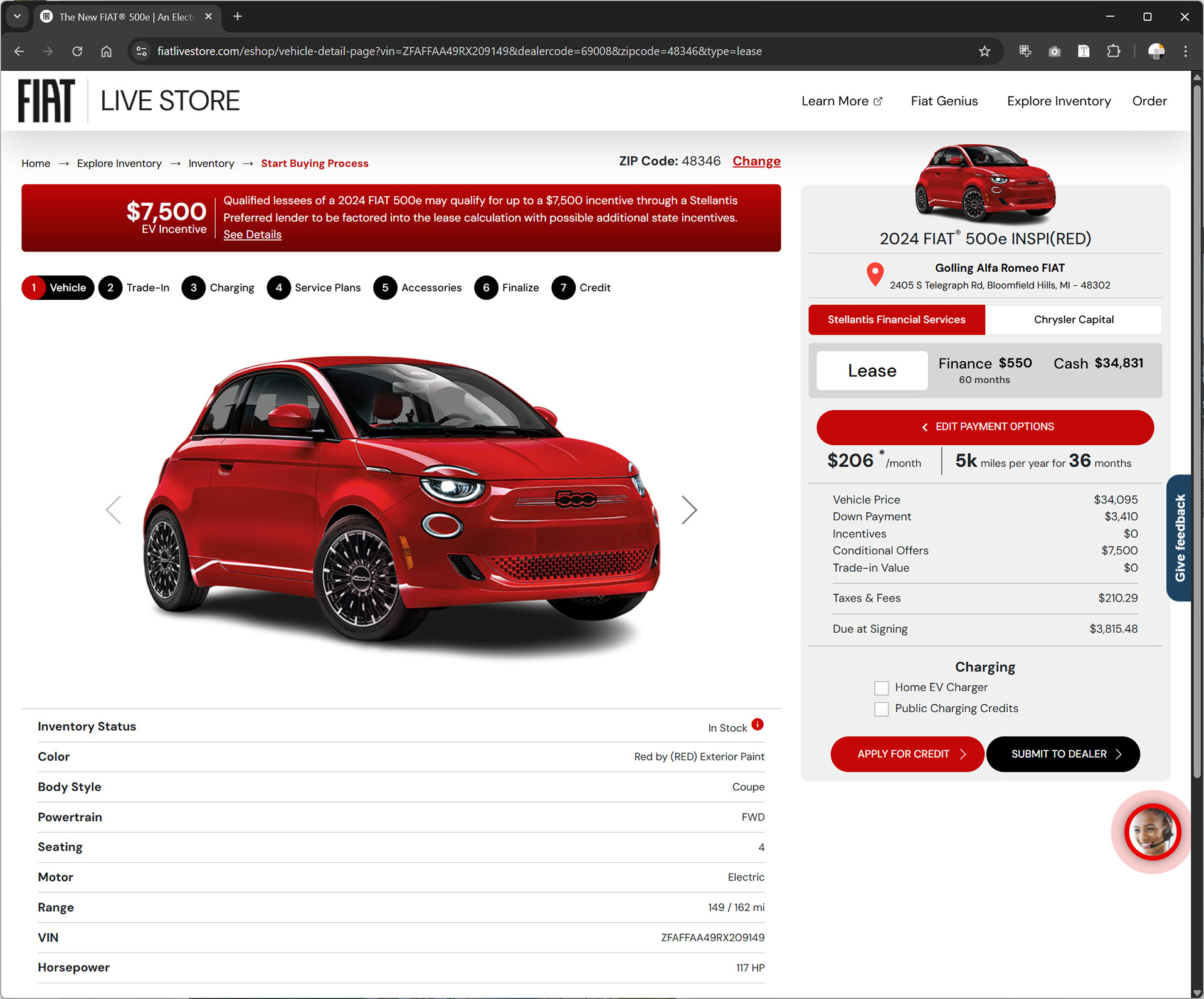Image resolution: width=1204 pixels, height=999 pixels.
Task: Select Cash $34,831 option
Action: pyautogui.click(x=1098, y=363)
